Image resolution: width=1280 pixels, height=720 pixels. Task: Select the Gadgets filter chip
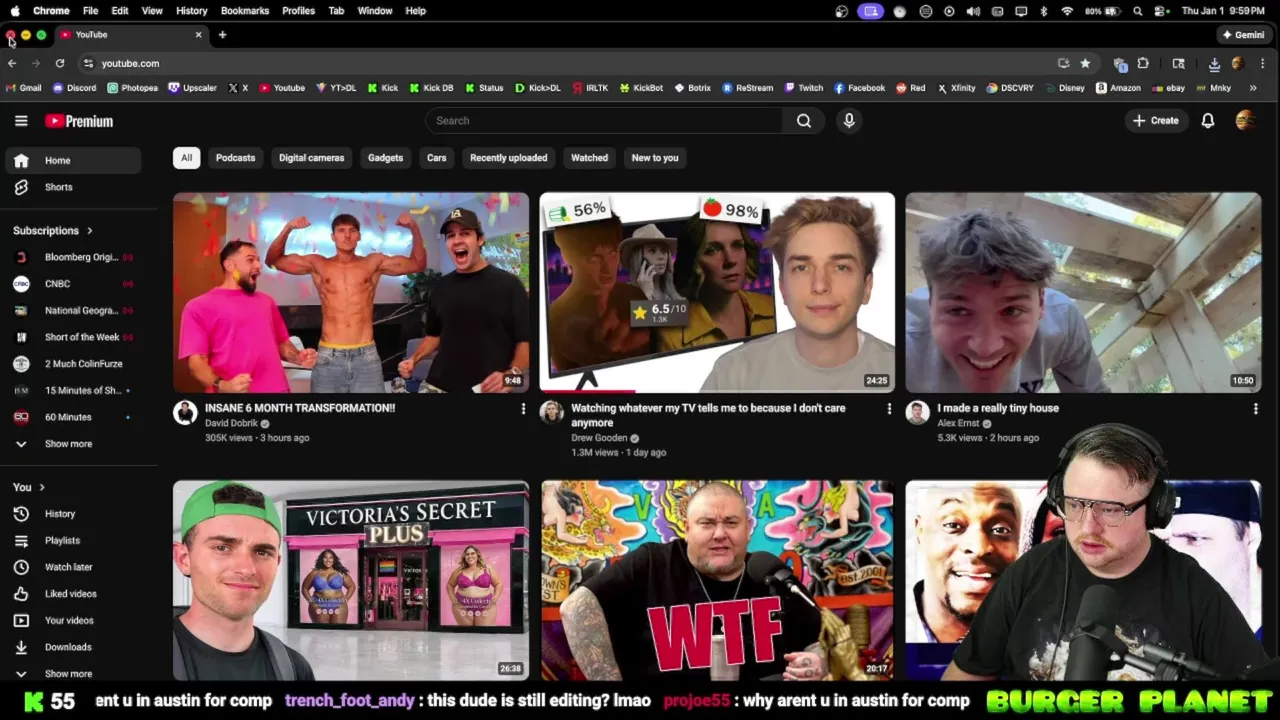[x=385, y=158]
